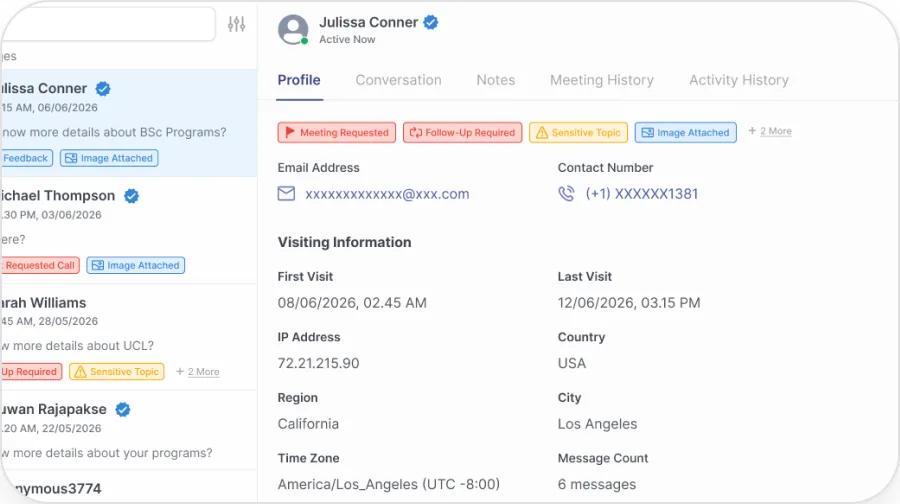Click Sensitive Topic tag in Sarah Williams' row
The height and width of the screenshot is (504, 900).
(117, 372)
